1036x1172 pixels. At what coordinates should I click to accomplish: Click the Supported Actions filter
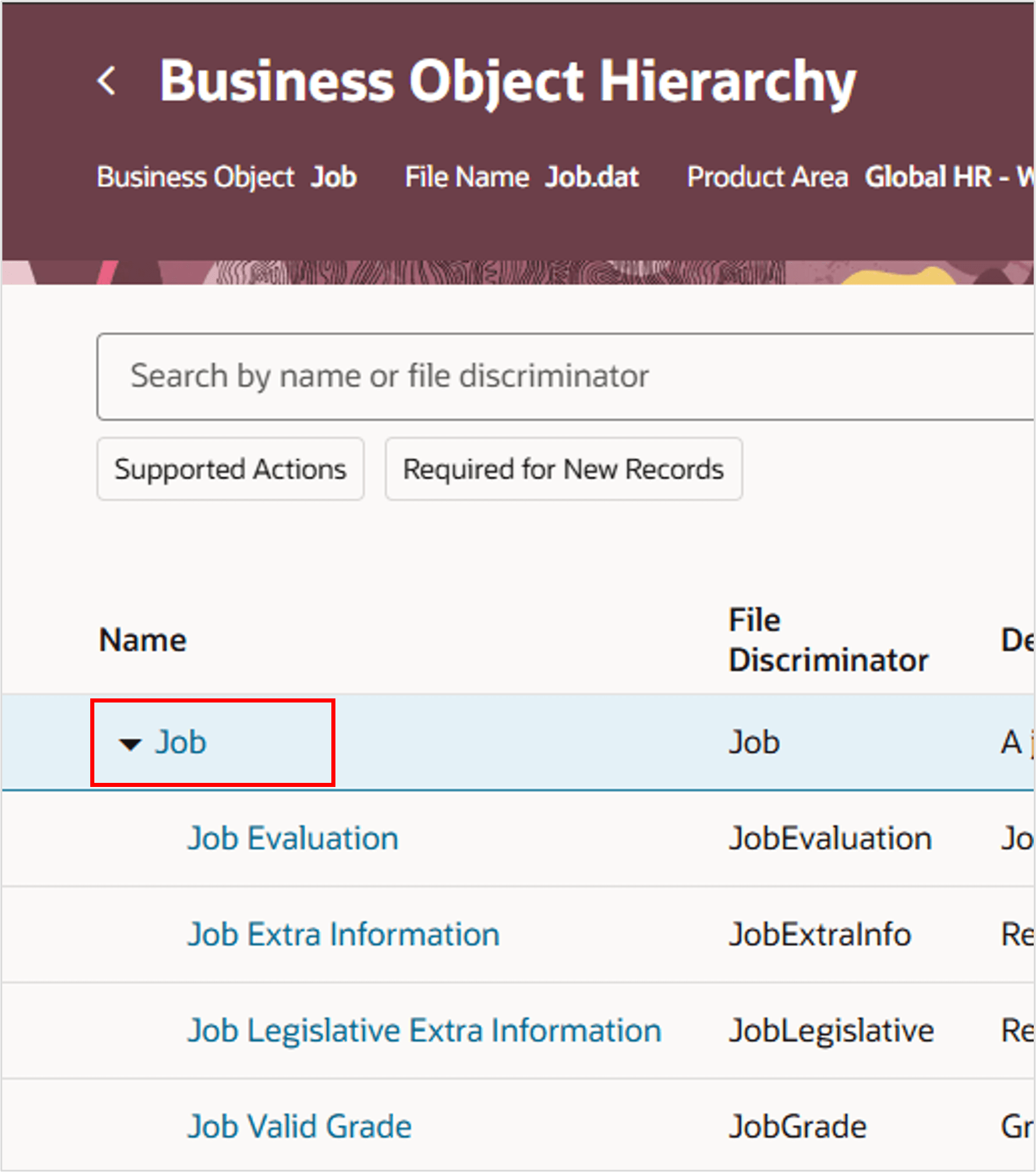231,469
